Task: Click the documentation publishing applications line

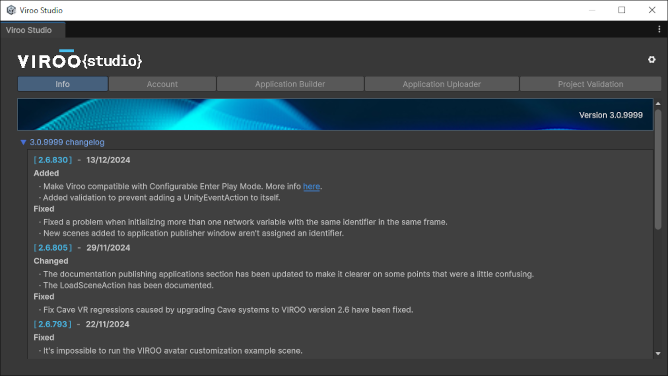Action: [x=286, y=274]
